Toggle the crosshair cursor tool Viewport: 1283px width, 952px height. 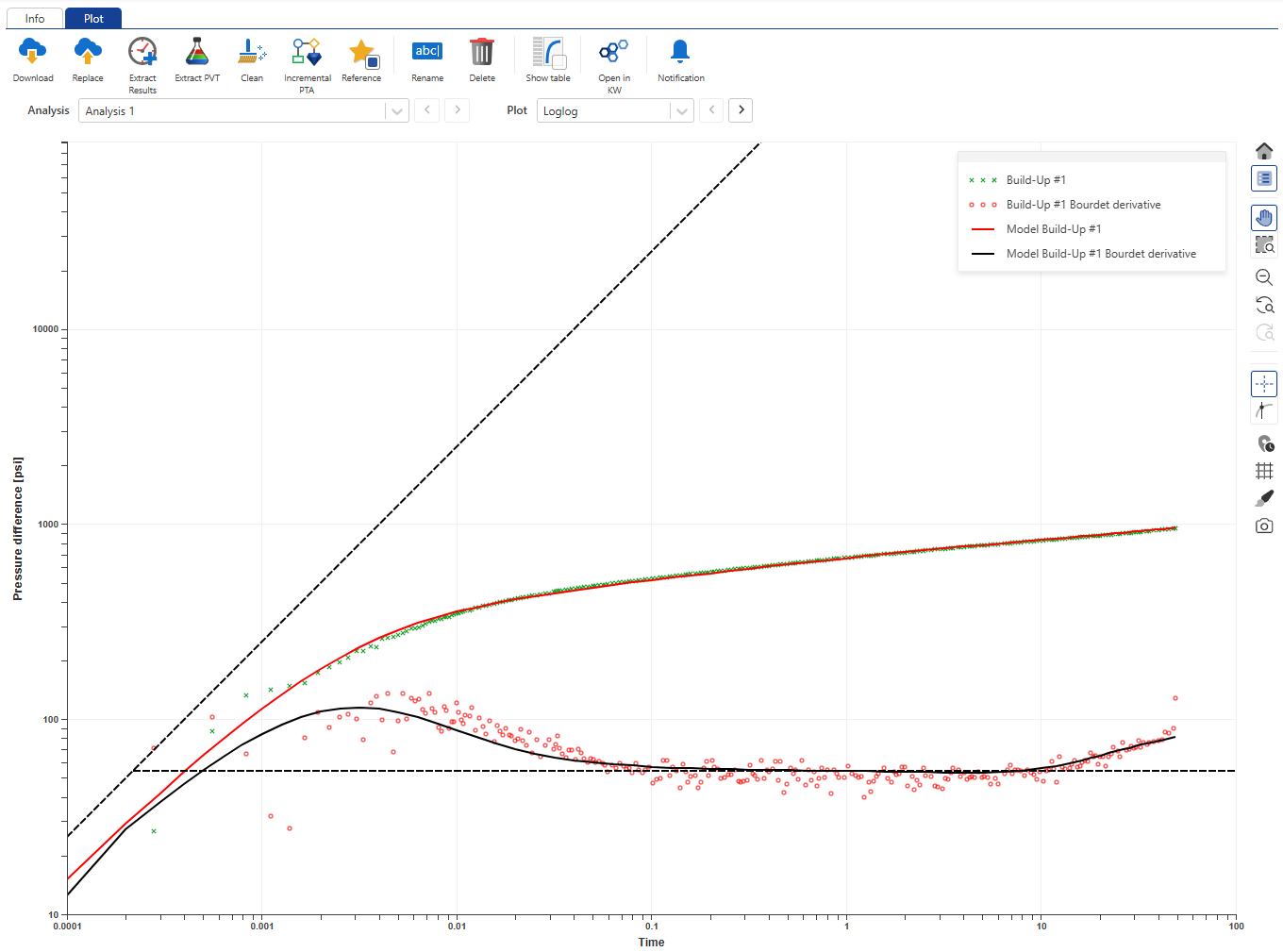coord(1264,384)
